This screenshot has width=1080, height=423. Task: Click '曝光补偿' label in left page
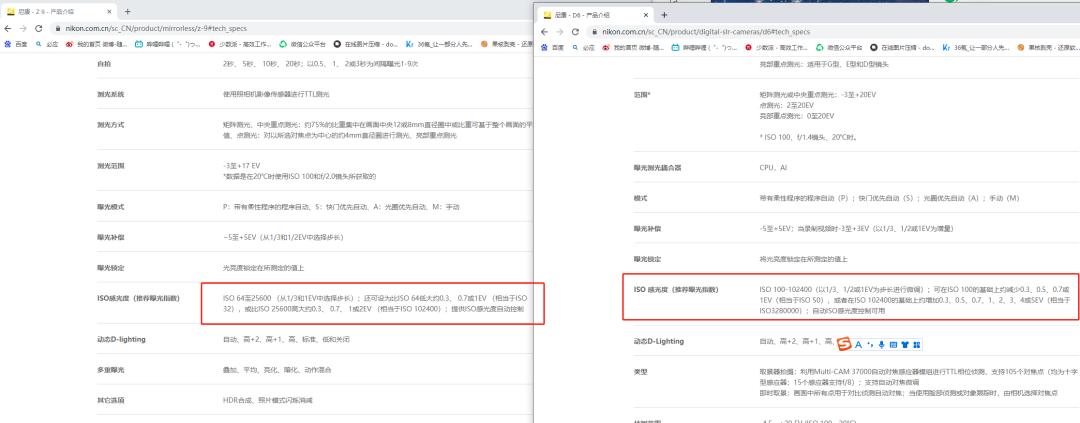pos(110,237)
